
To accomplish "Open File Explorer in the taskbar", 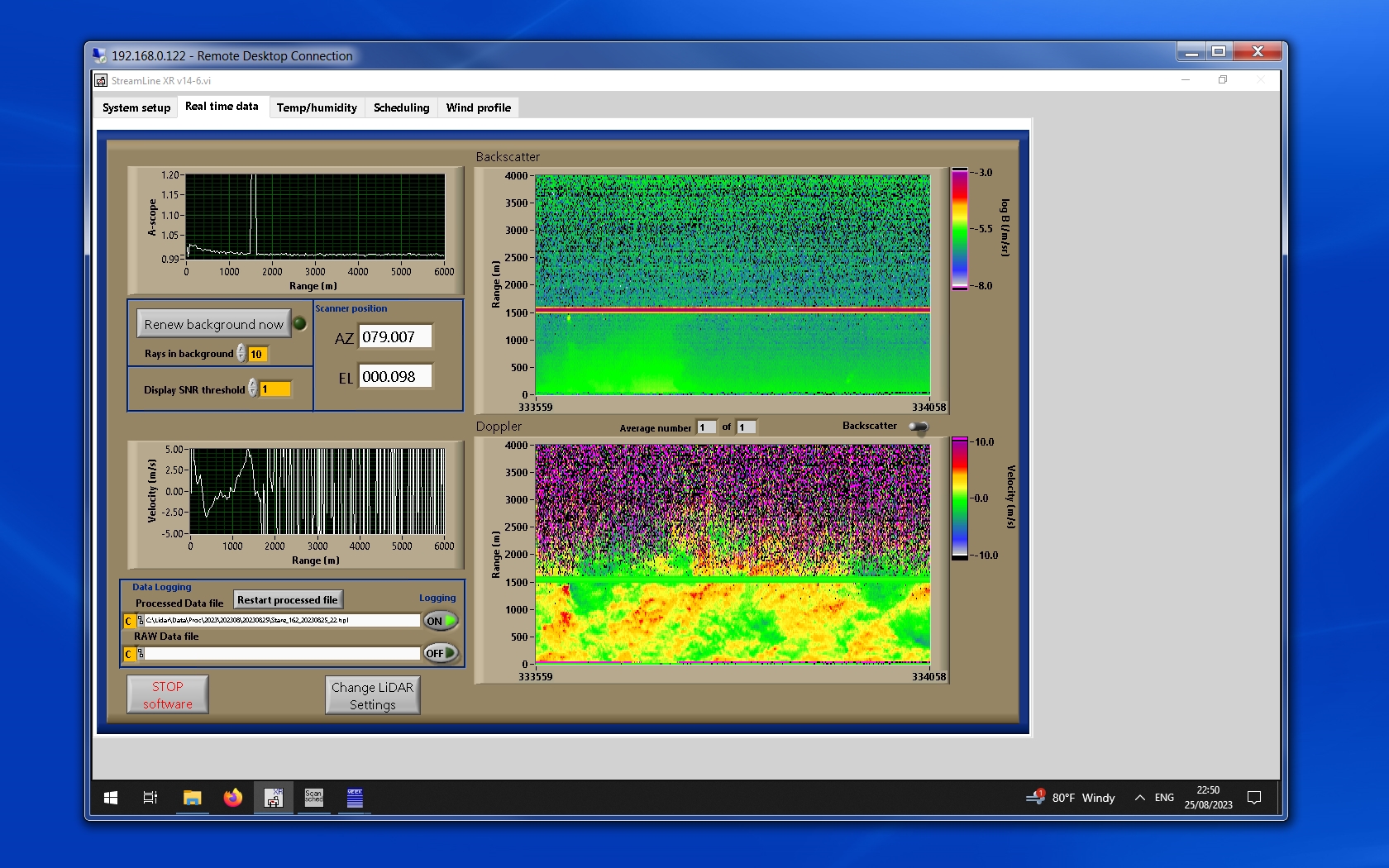I will click(192, 798).
